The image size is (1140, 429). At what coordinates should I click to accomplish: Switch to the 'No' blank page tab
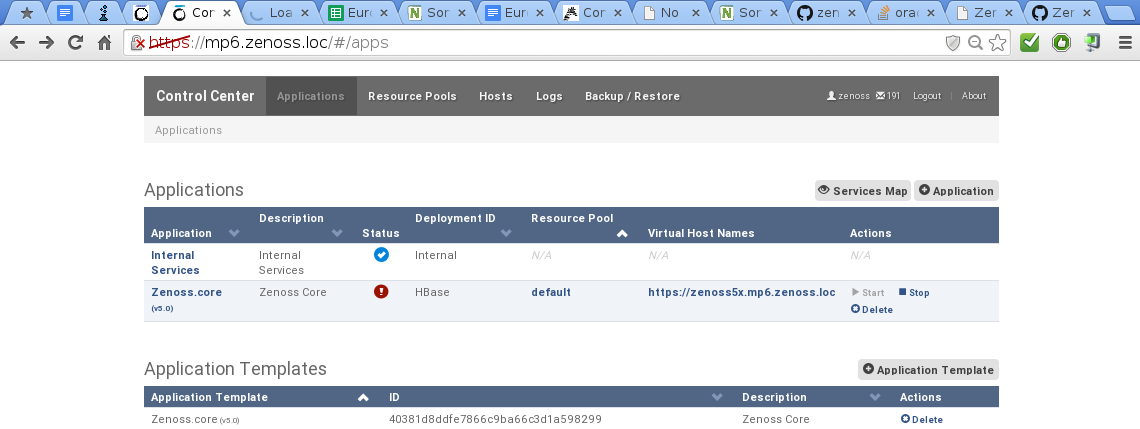pos(669,12)
